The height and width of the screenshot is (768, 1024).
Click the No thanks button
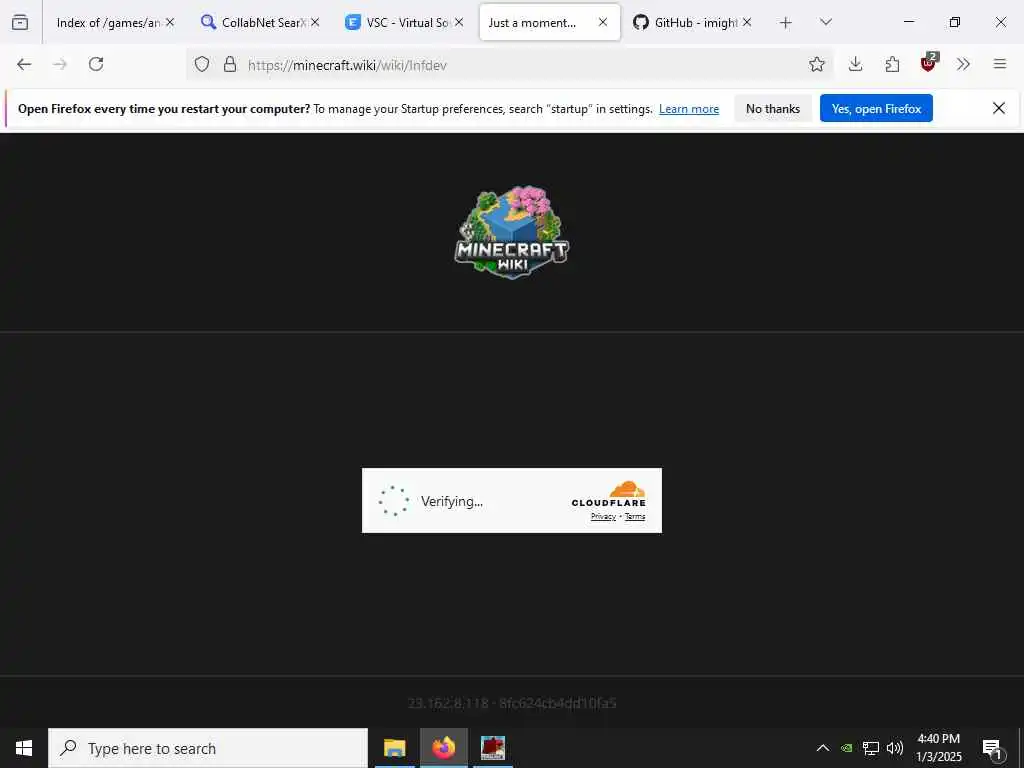[x=773, y=108]
